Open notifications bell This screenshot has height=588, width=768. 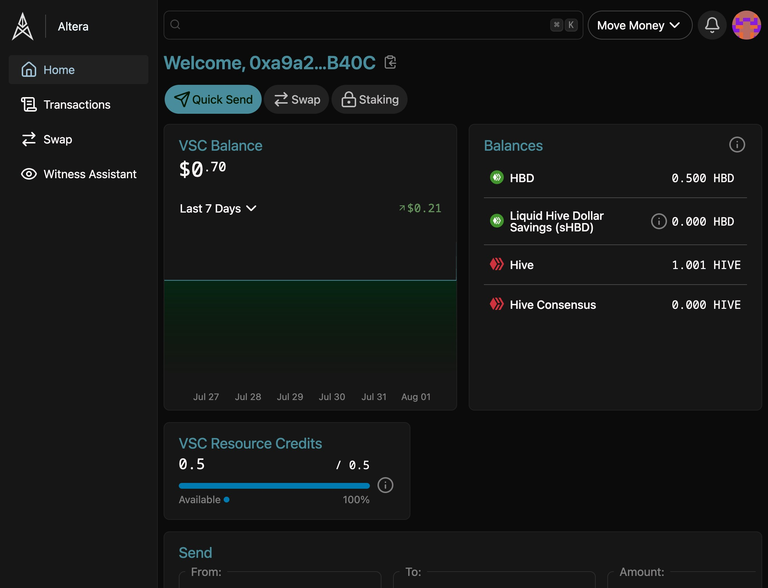[x=712, y=25]
